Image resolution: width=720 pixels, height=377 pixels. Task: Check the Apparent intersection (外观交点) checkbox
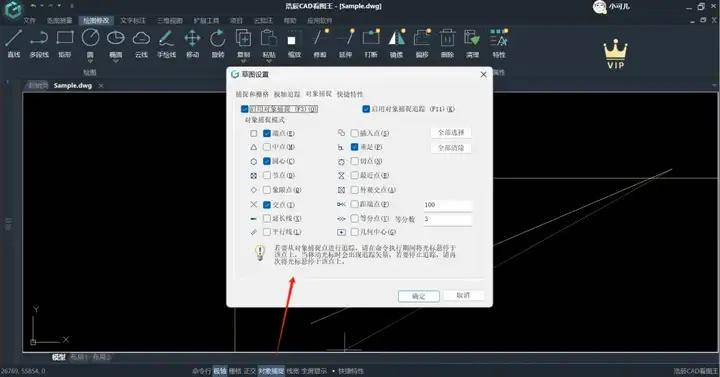coord(354,190)
